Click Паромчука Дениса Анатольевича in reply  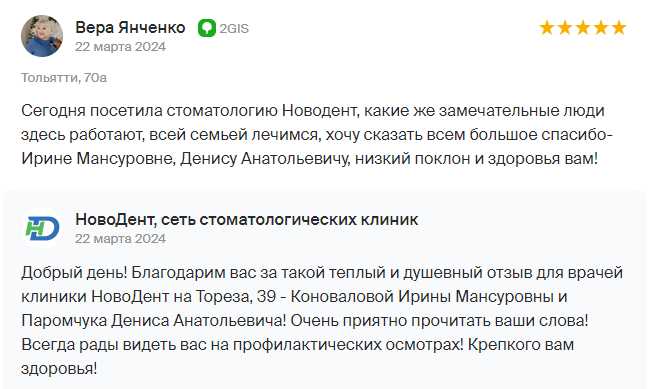153,321
